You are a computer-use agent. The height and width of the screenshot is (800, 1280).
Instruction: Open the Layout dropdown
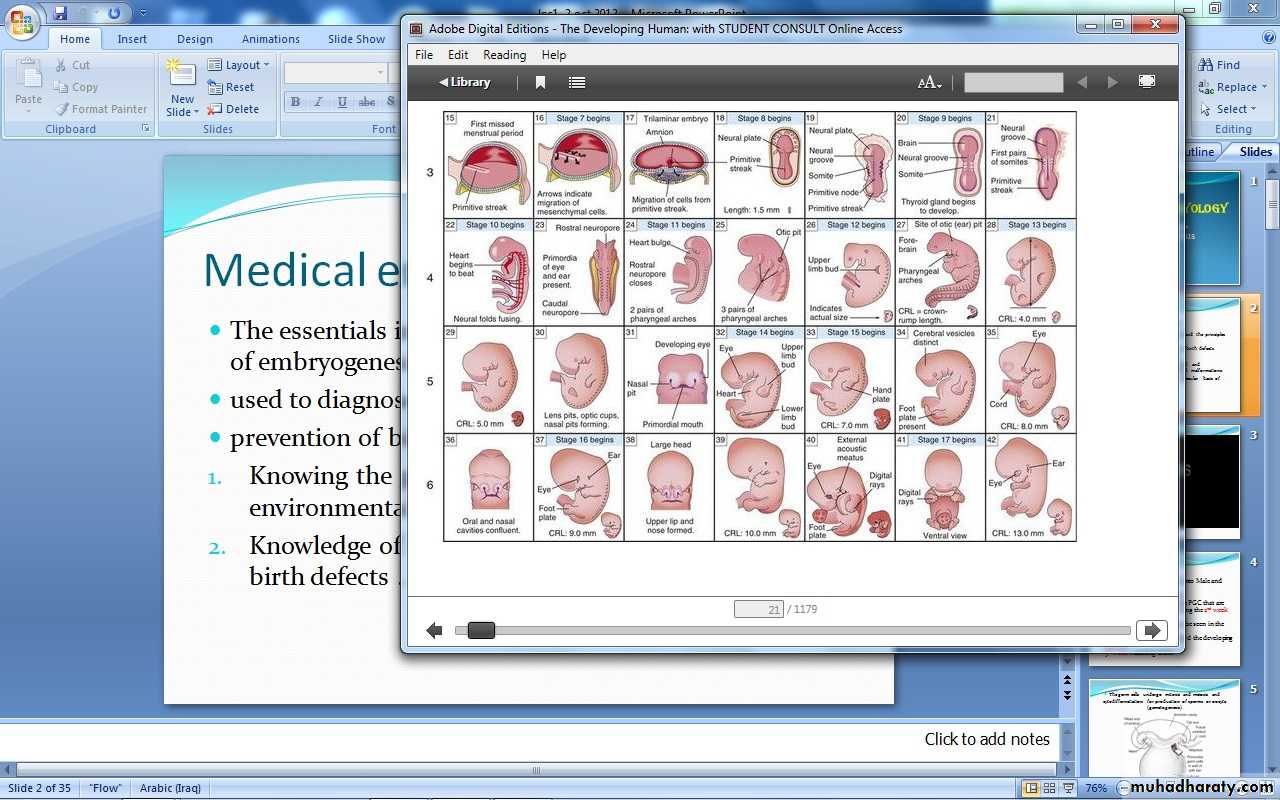[240, 65]
